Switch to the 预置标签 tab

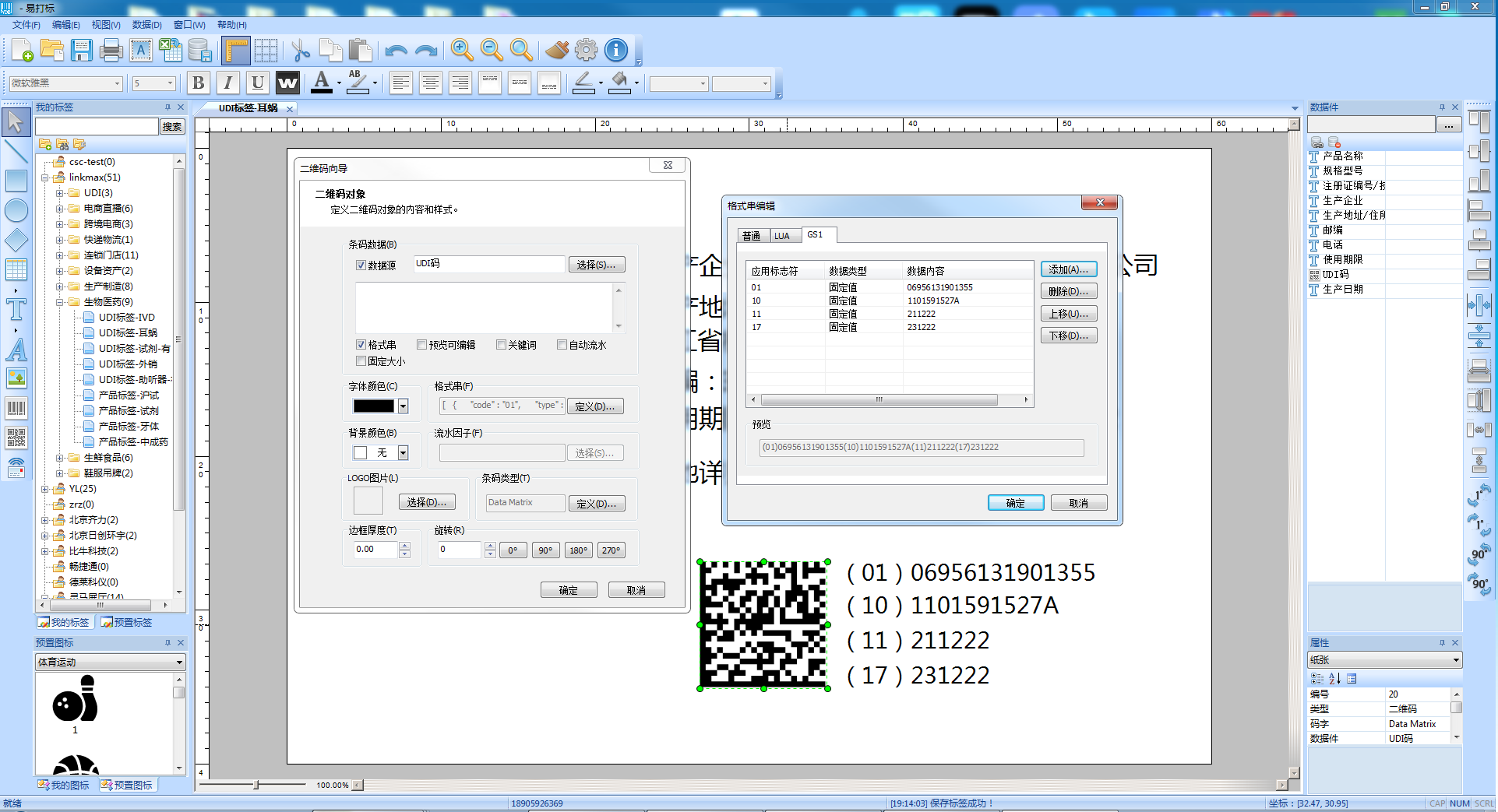coord(127,623)
